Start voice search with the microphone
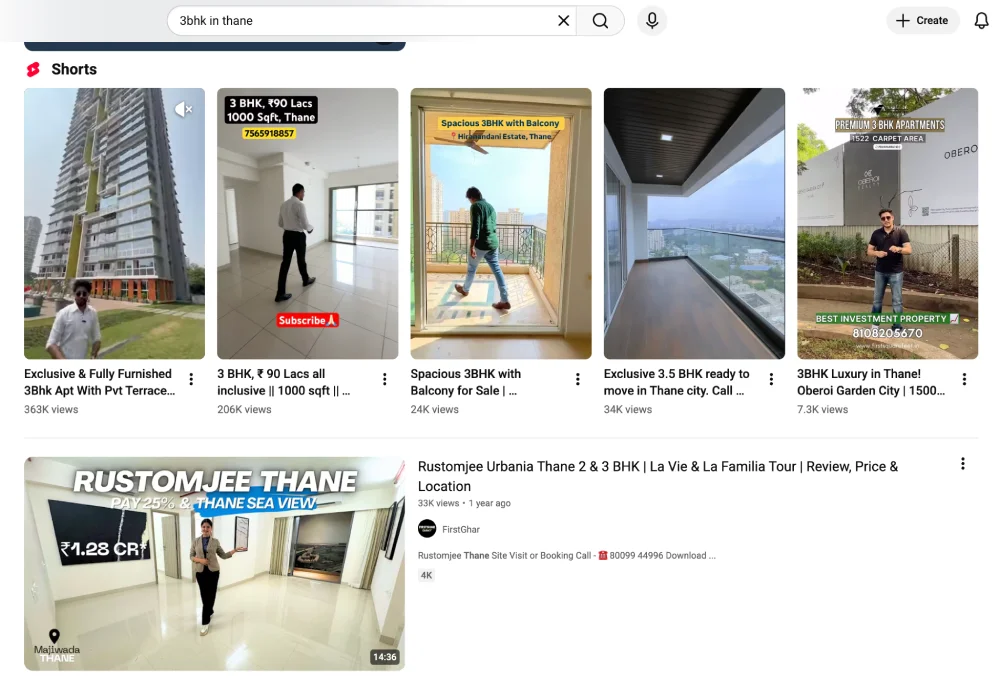The width and height of the screenshot is (1000, 678). [652, 20]
